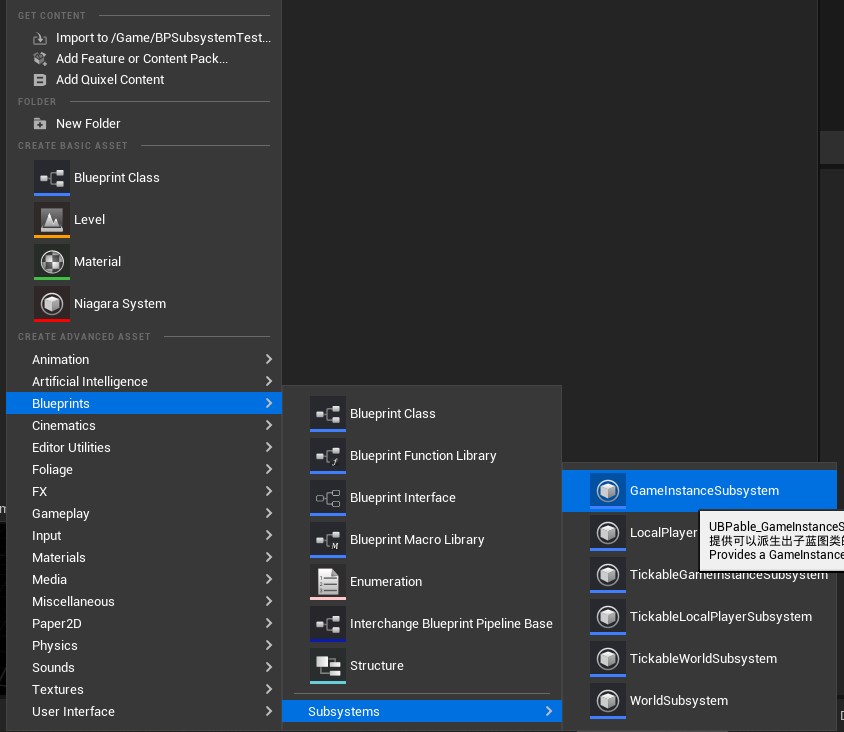Select the Blueprint Class icon under Create Basic Asset

[52, 177]
